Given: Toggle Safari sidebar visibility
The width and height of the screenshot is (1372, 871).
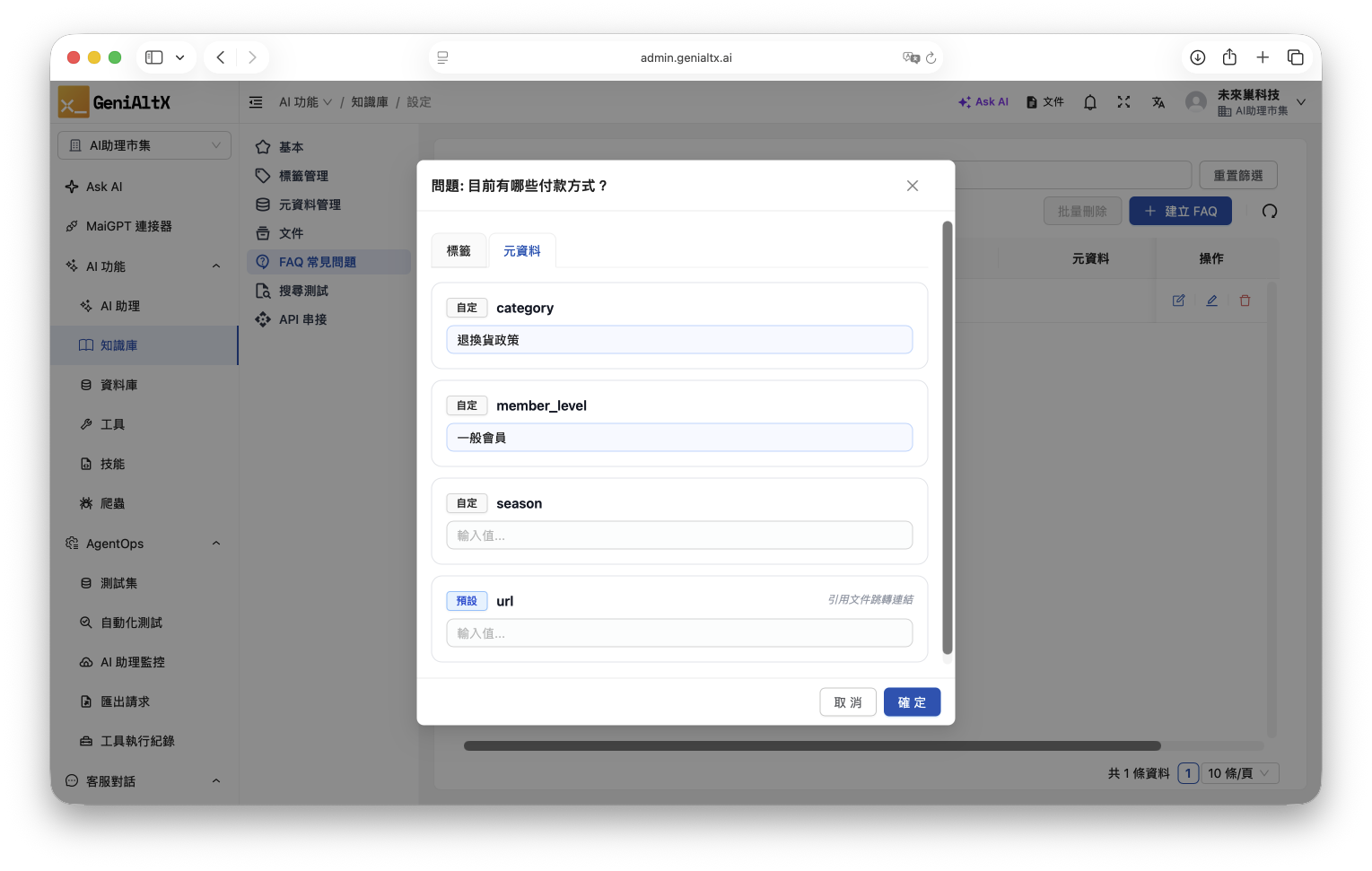Looking at the screenshot, I should tap(154, 57).
